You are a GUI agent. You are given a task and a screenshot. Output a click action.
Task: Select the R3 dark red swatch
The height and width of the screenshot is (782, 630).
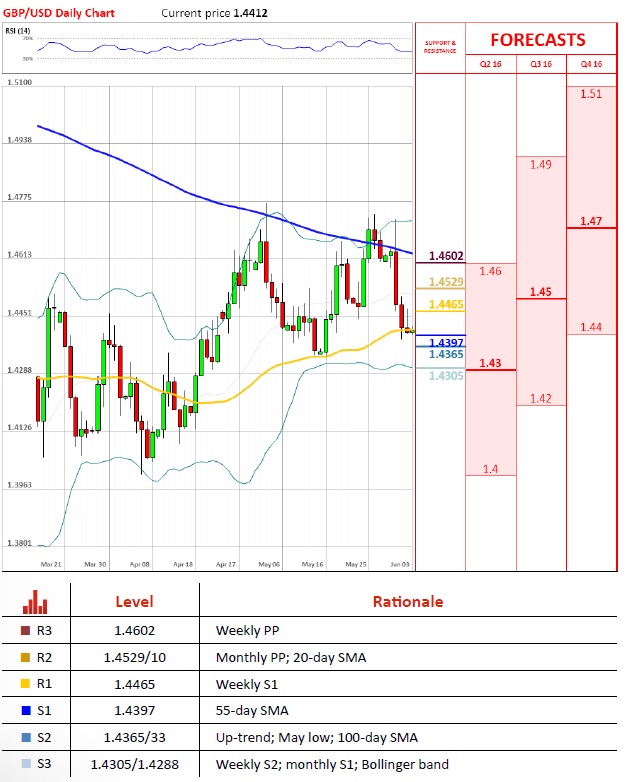pyautogui.click(x=25, y=630)
